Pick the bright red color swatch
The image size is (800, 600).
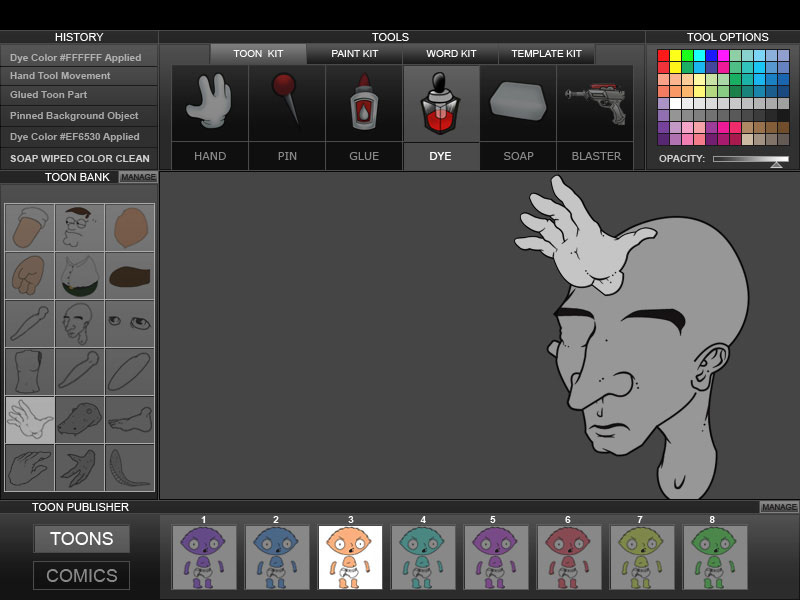pyautogui.click(x=663, y=56)
